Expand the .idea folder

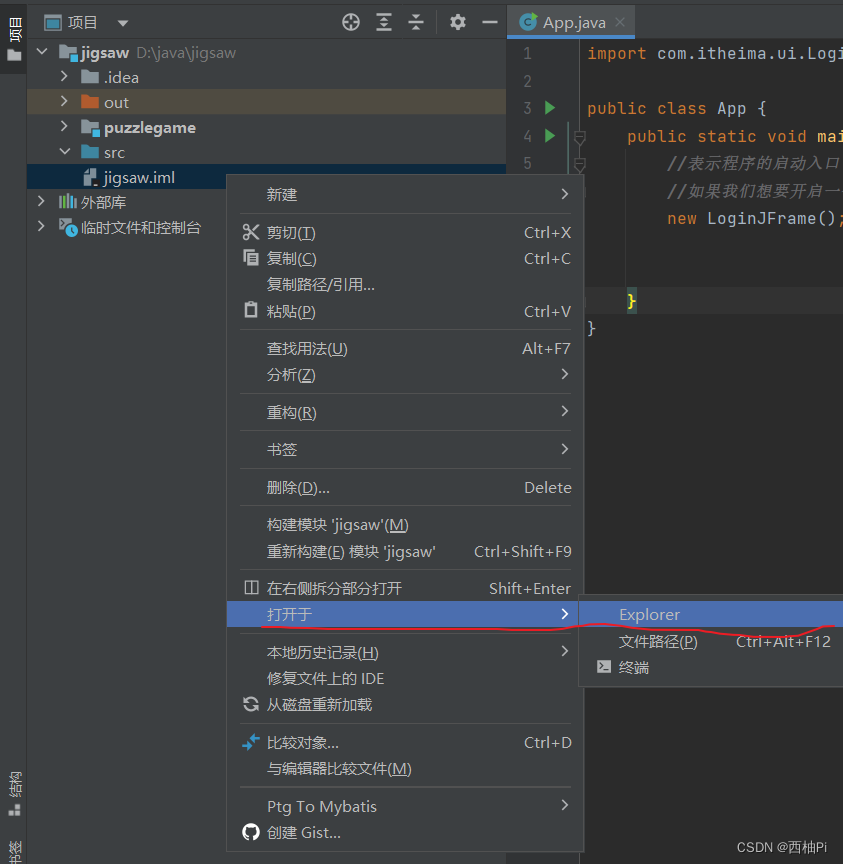pos(63,77)
